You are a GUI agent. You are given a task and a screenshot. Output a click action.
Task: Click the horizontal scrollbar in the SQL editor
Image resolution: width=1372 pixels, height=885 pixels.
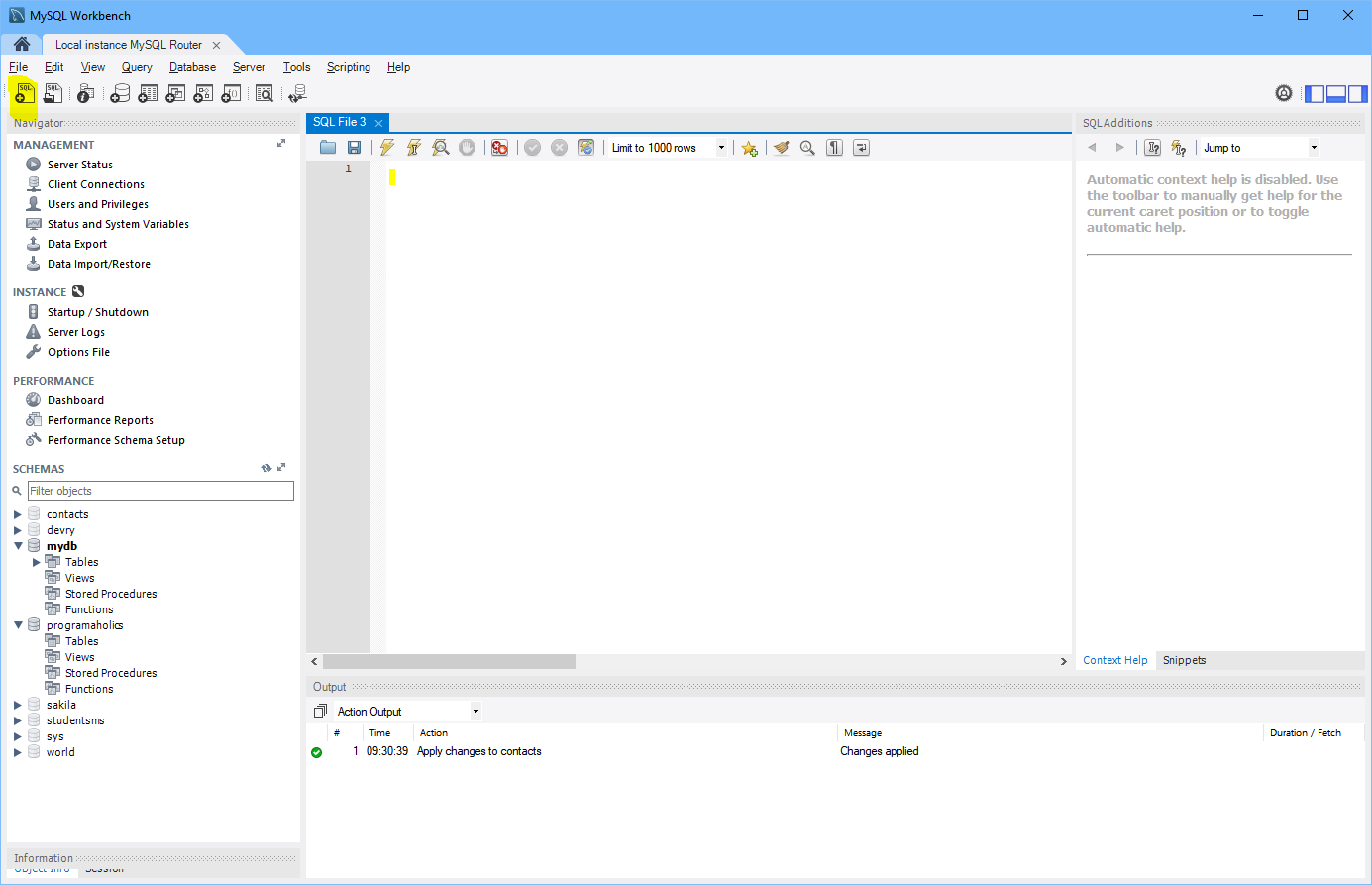(x=449, y=661)
